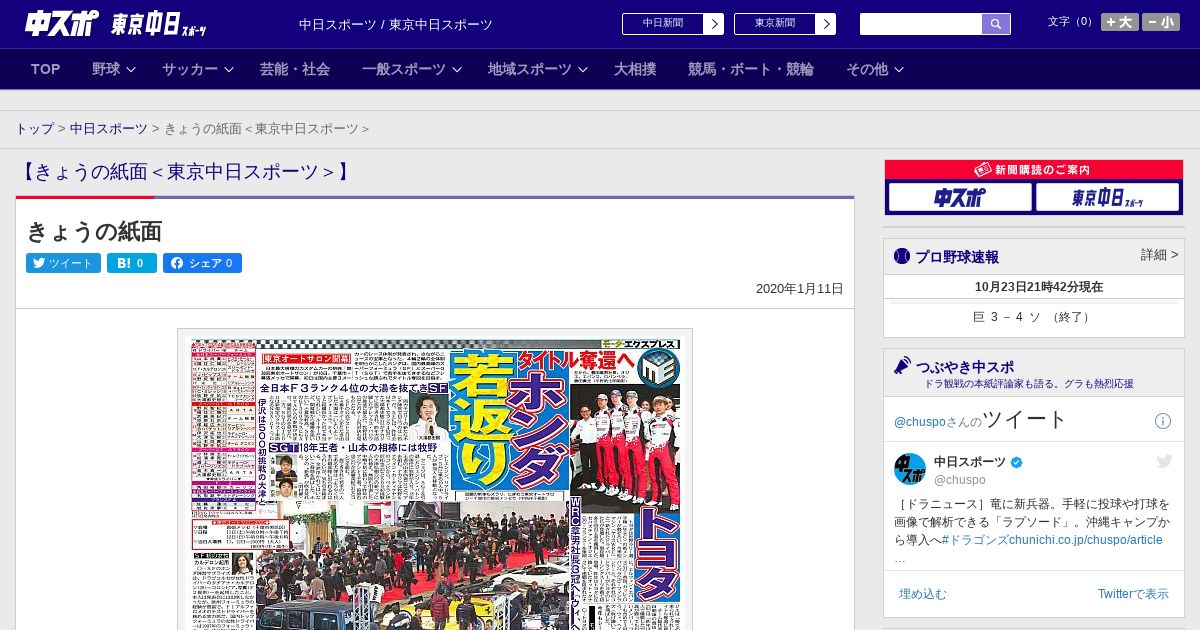Image resolution: width=1200 pixels, height=630 pixels.
Task: Click the 新聞購読のご案内 banner header
Action: (1034, 170)
